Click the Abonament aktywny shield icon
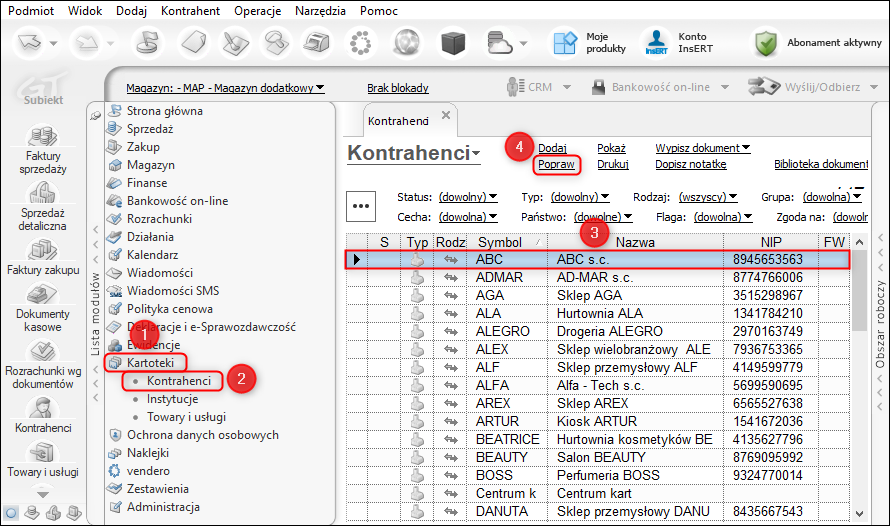This screenshot has width=890, height=526. tap(766, 43)
